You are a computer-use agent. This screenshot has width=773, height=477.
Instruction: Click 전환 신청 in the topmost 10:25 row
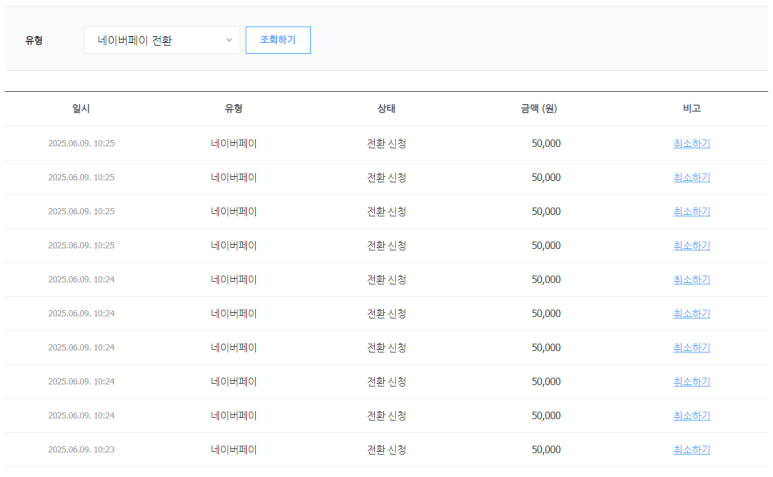(386, 143)
